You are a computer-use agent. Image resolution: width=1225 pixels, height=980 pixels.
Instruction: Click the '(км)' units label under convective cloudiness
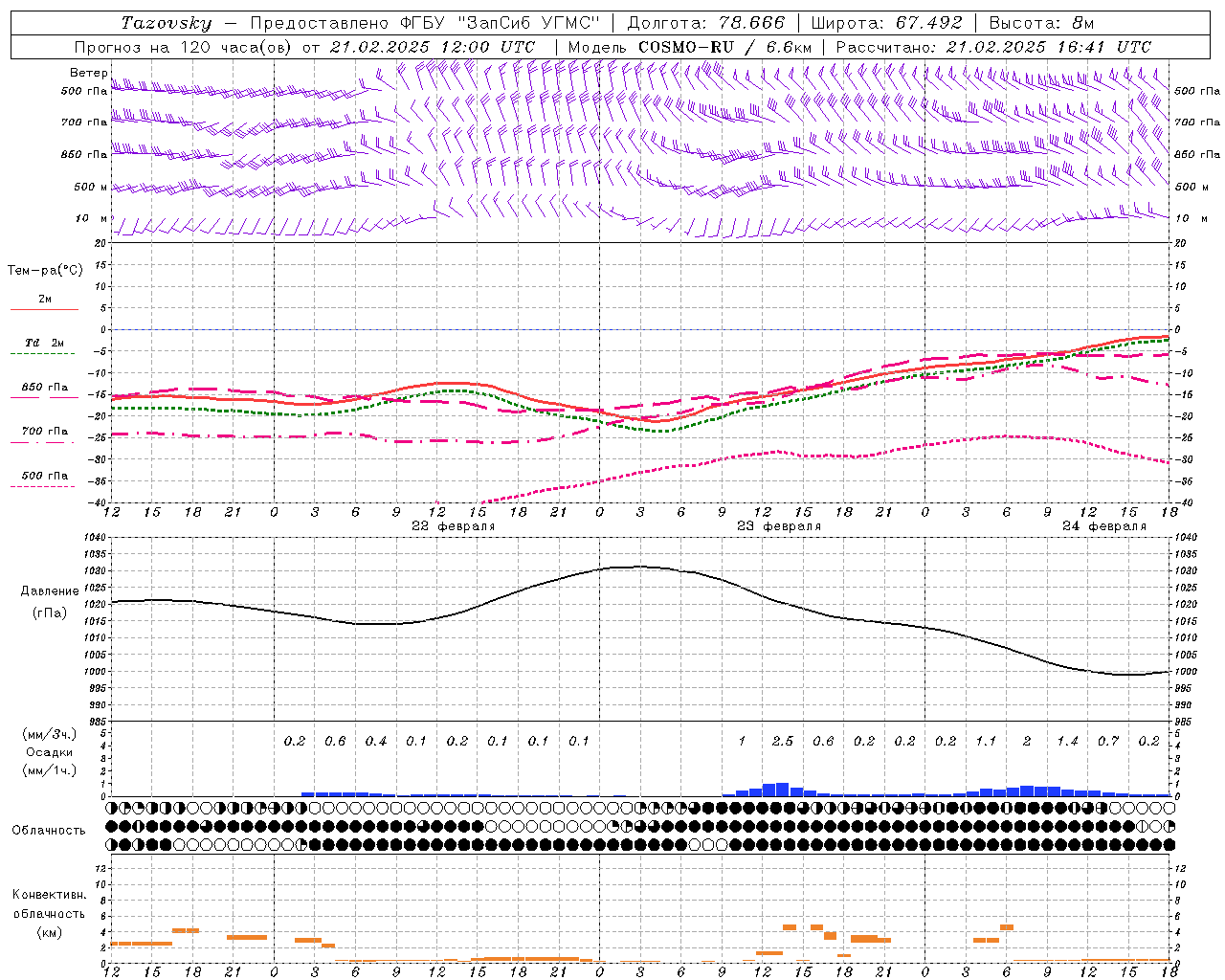pos(49,932)
